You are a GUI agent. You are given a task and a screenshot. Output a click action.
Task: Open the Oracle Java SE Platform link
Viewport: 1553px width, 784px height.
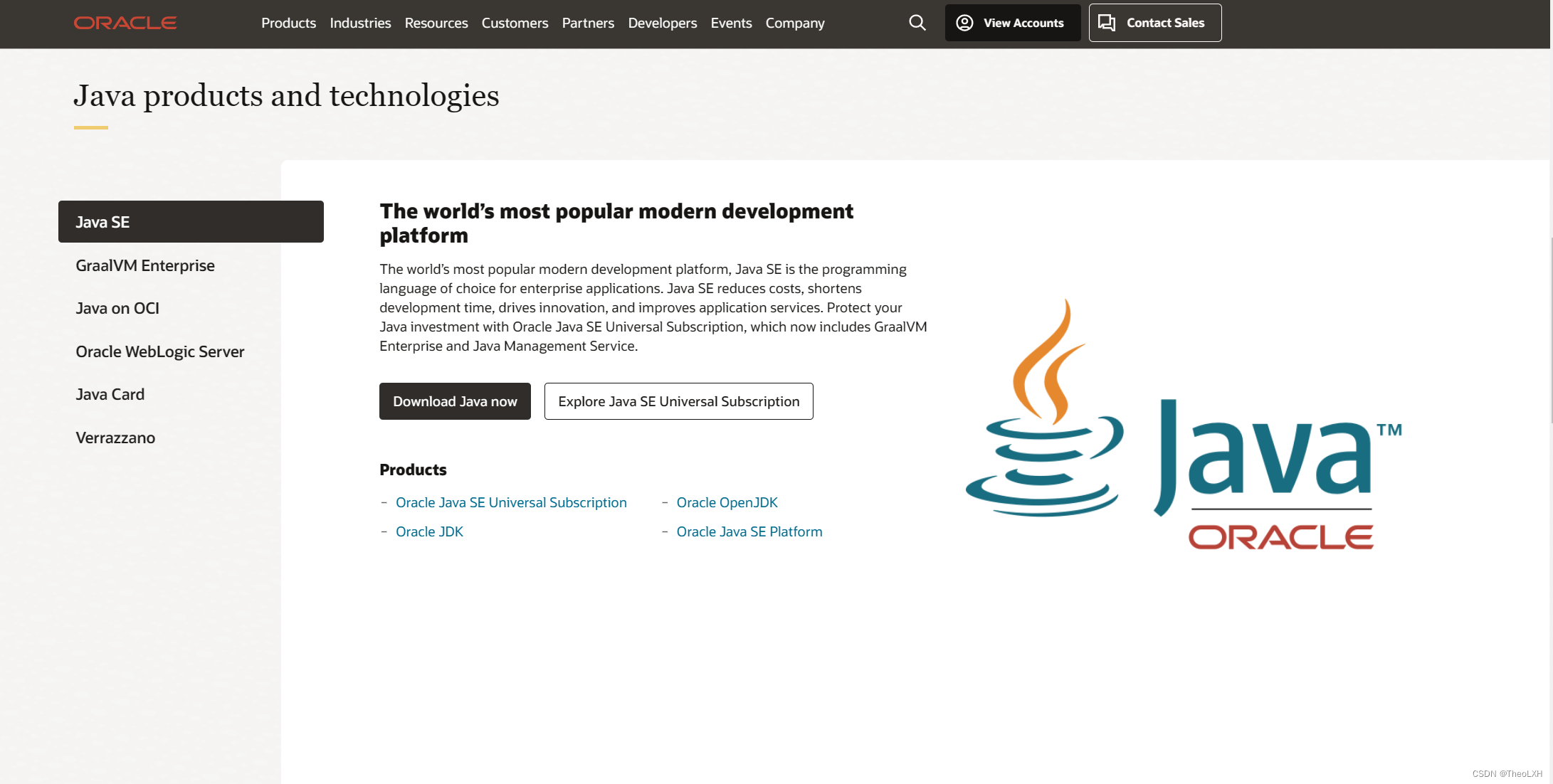coord(749,531)
